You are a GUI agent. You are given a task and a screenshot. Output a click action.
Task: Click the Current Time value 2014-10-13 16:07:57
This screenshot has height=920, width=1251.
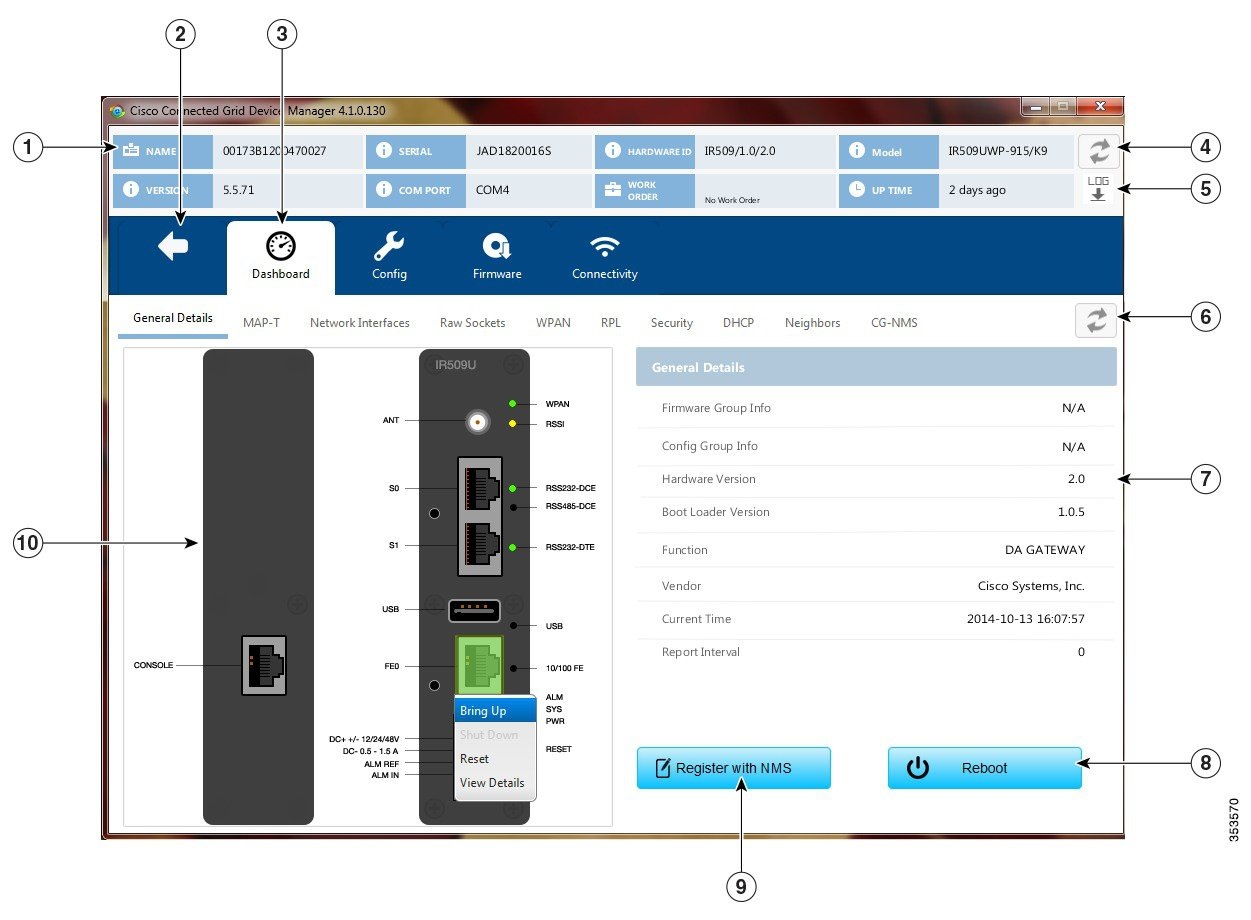(1026, 619)
